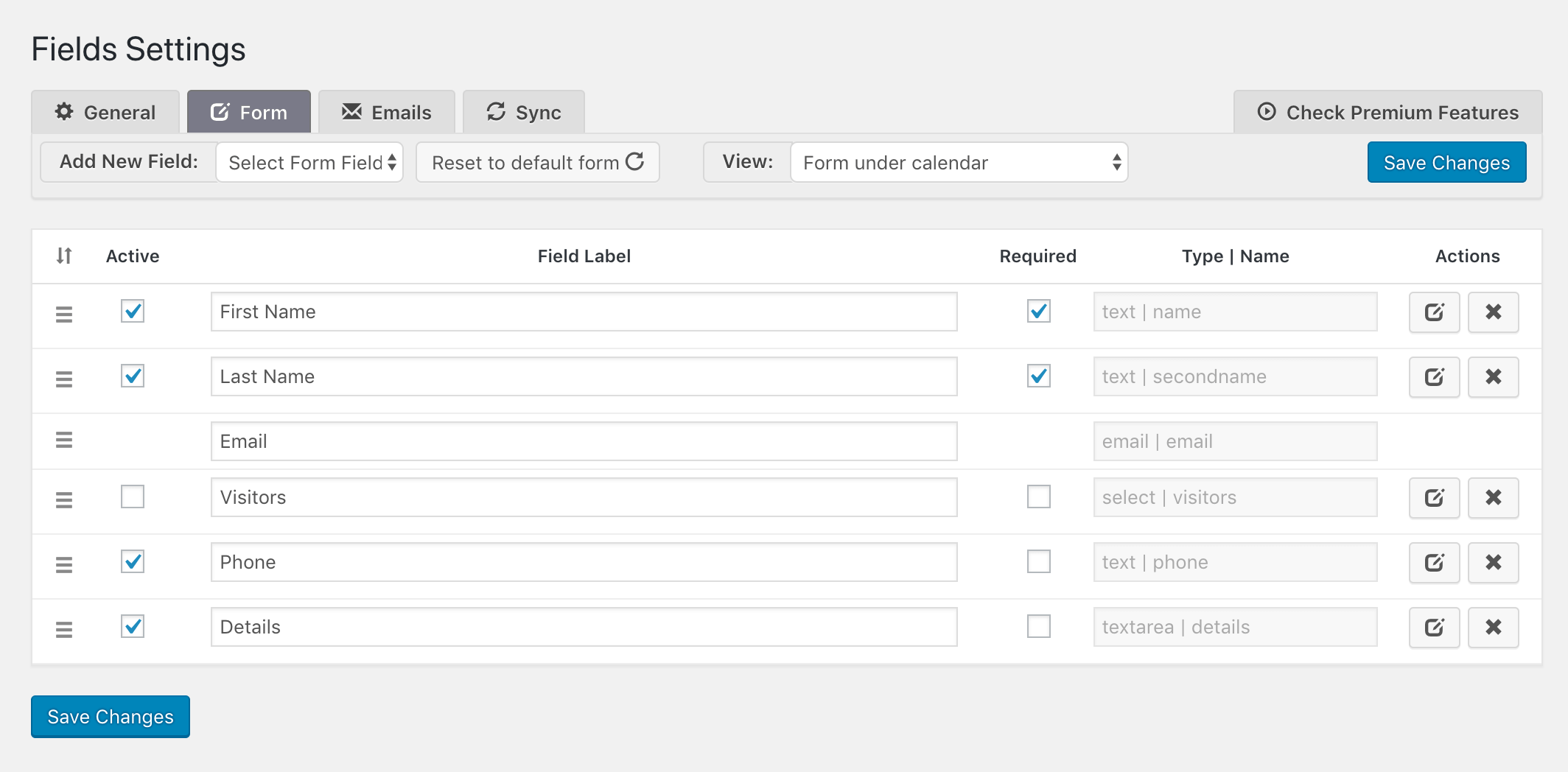Edit the Phone field

click(x=1433, y=562)
